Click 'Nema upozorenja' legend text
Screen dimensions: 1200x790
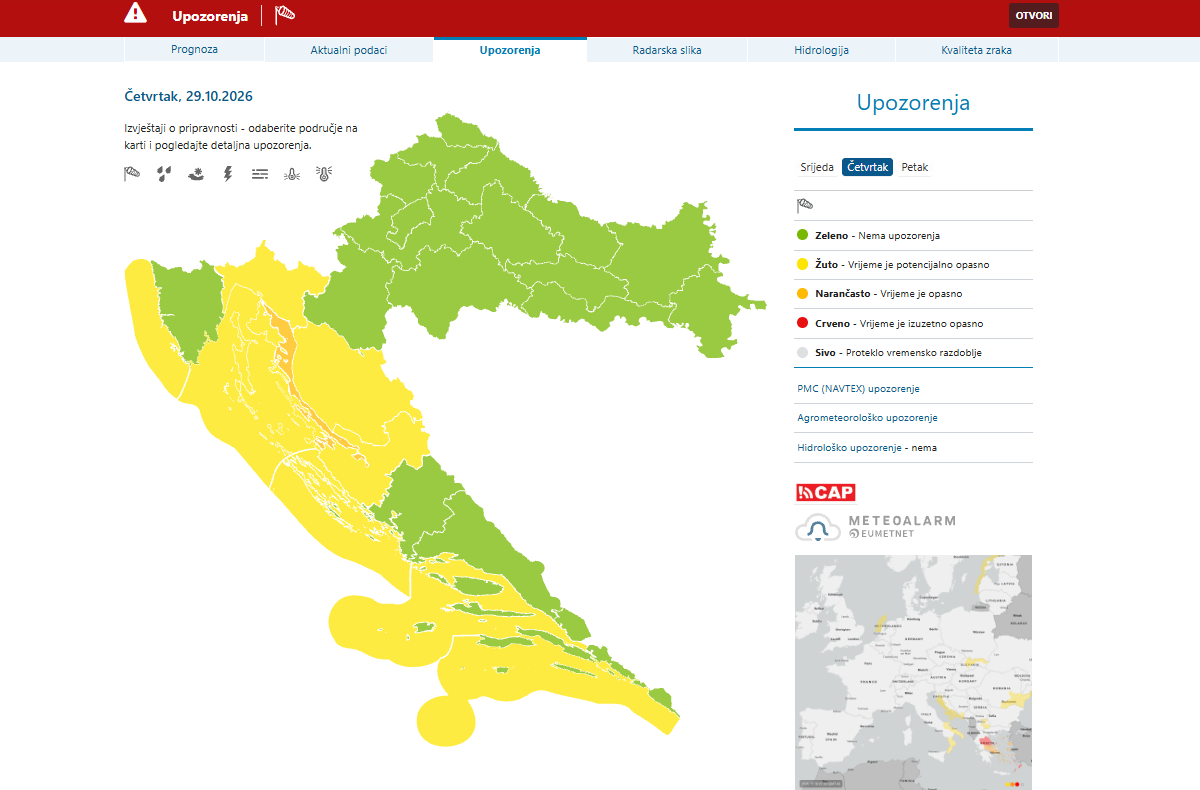click(899, 236)
